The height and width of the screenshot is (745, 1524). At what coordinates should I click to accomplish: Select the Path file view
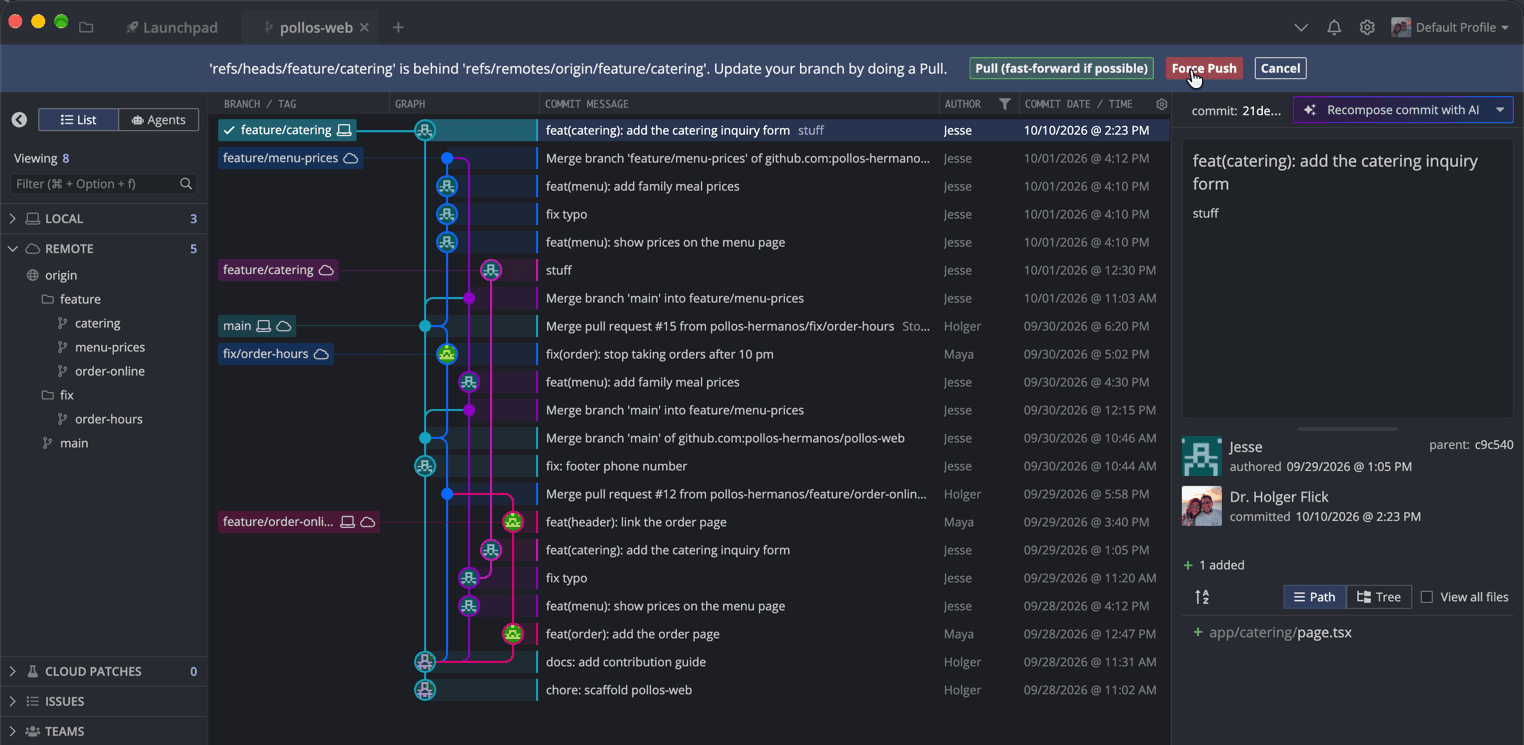[1315, 597]
